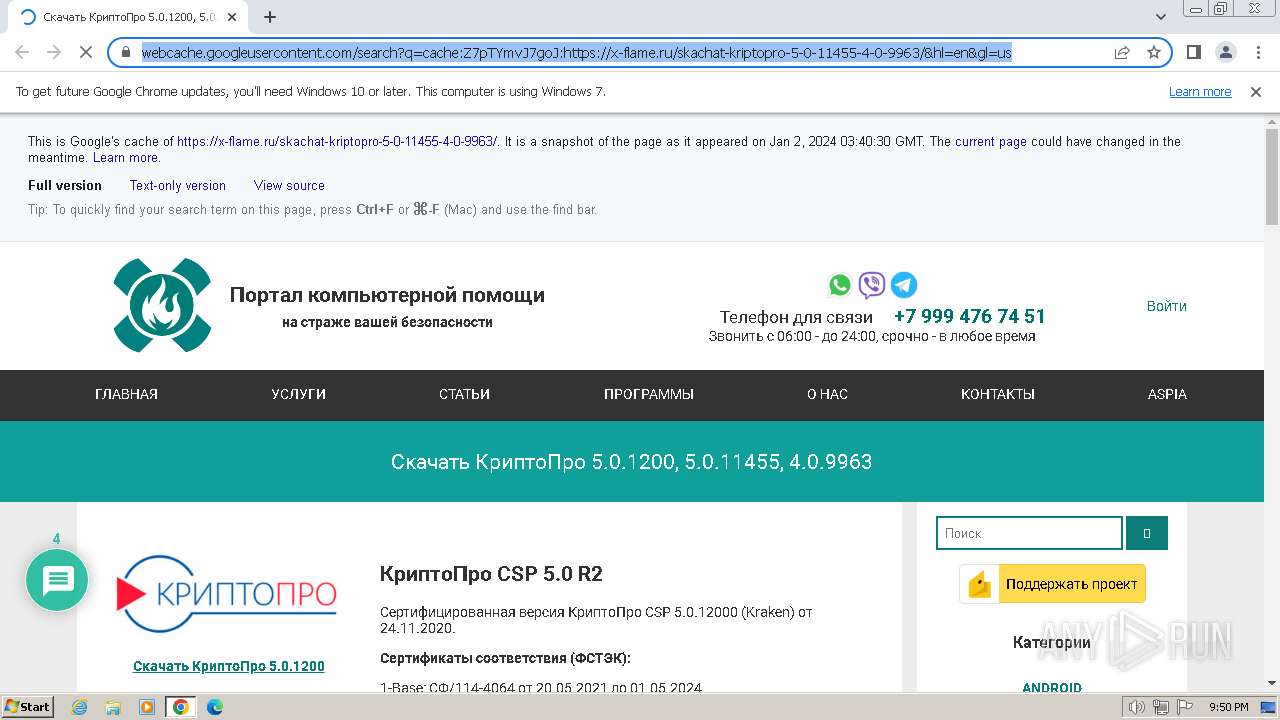
Task: Open Windows Start button
Action: tap(28, 707)
